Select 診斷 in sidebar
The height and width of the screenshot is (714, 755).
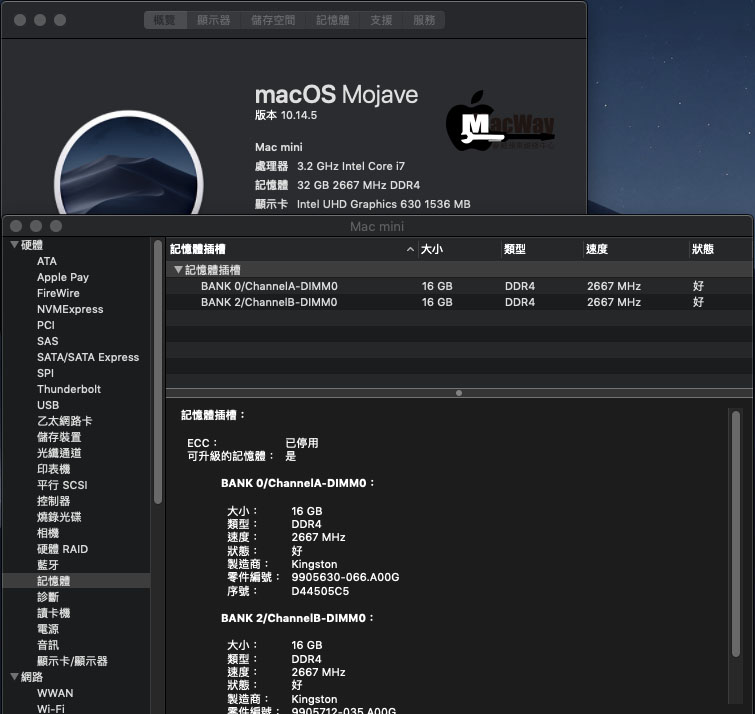48,597
